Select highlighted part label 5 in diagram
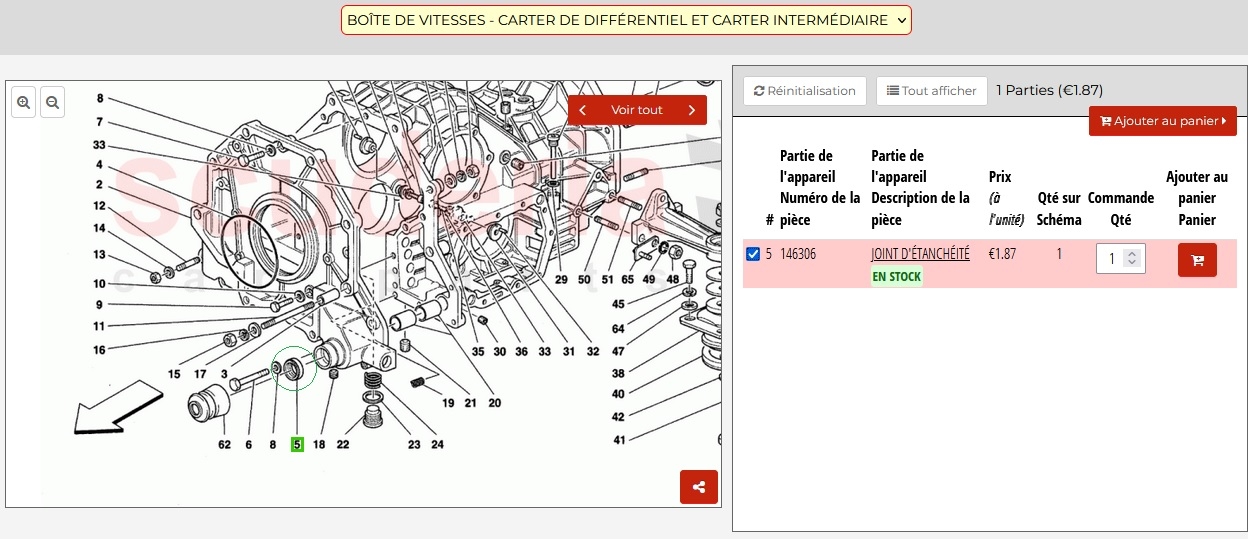This screenshot has width=1248, height=539. pyautogui.click(x=297, y=444)
